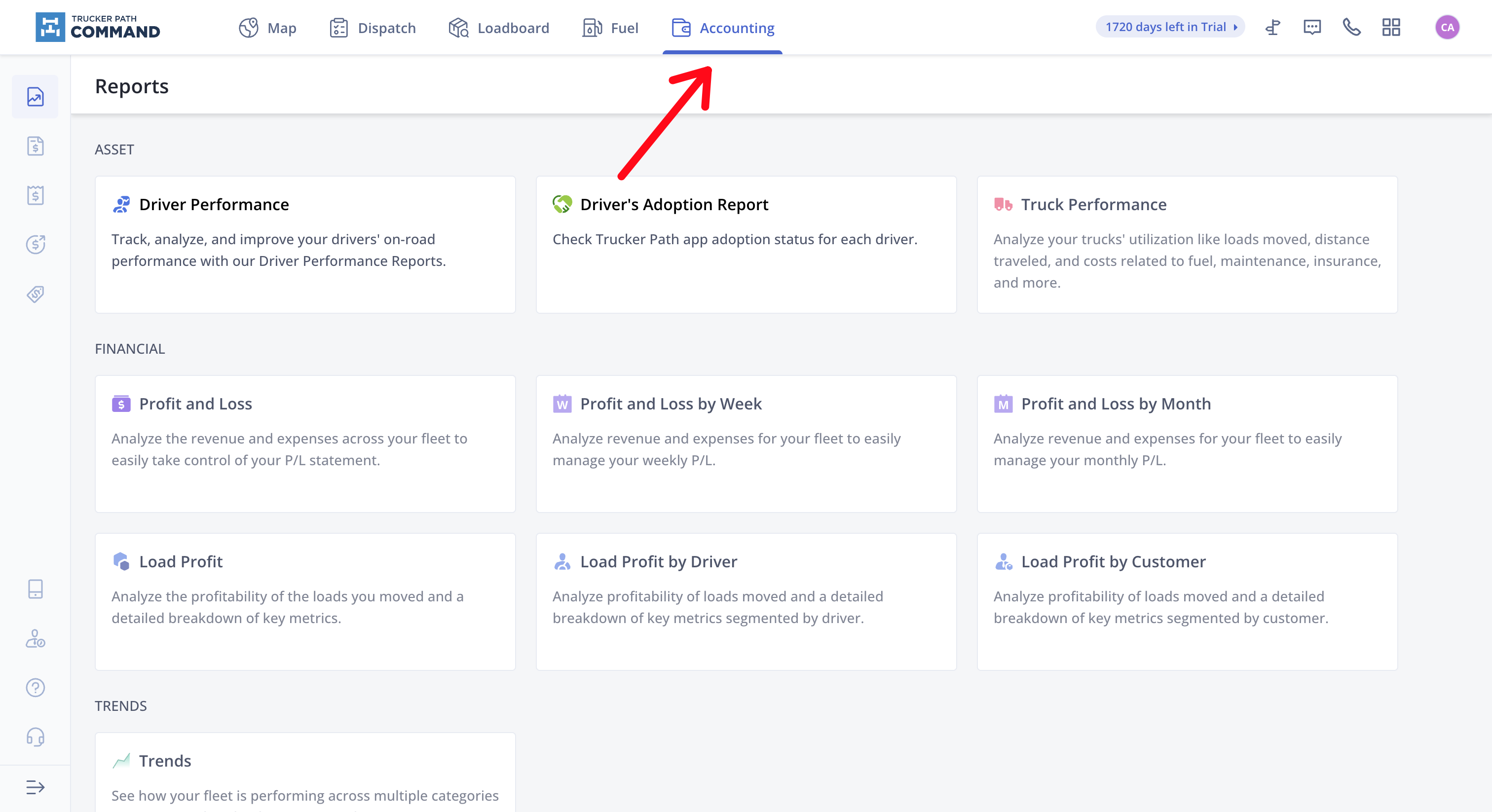Screen dimensions: 1492x812
Task: Open the help question mark icon
Action: pos(36,688)
